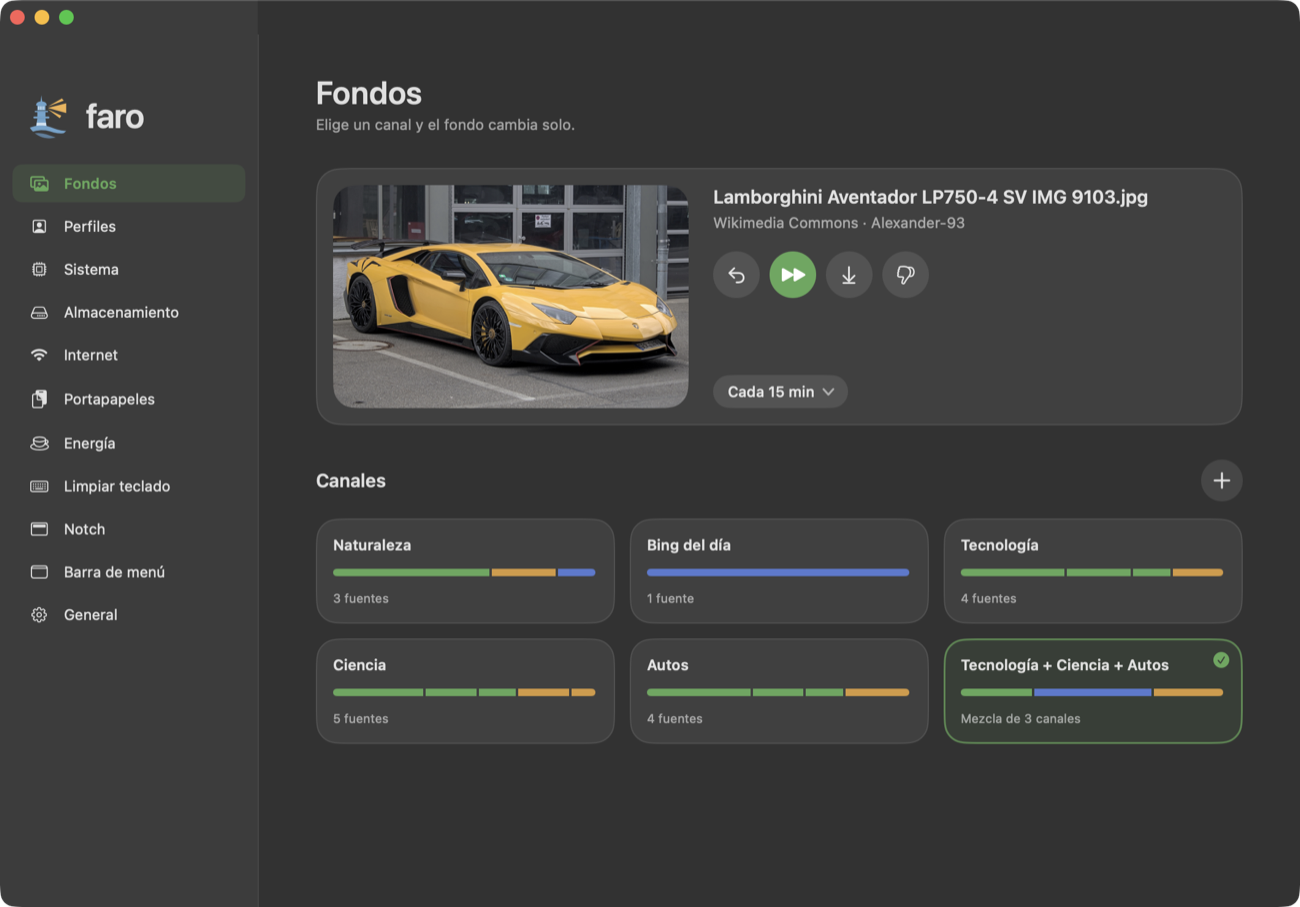Click the faro lighthouse logo
Viewport: 1300px width, 907px height.
tap(48, 117)
